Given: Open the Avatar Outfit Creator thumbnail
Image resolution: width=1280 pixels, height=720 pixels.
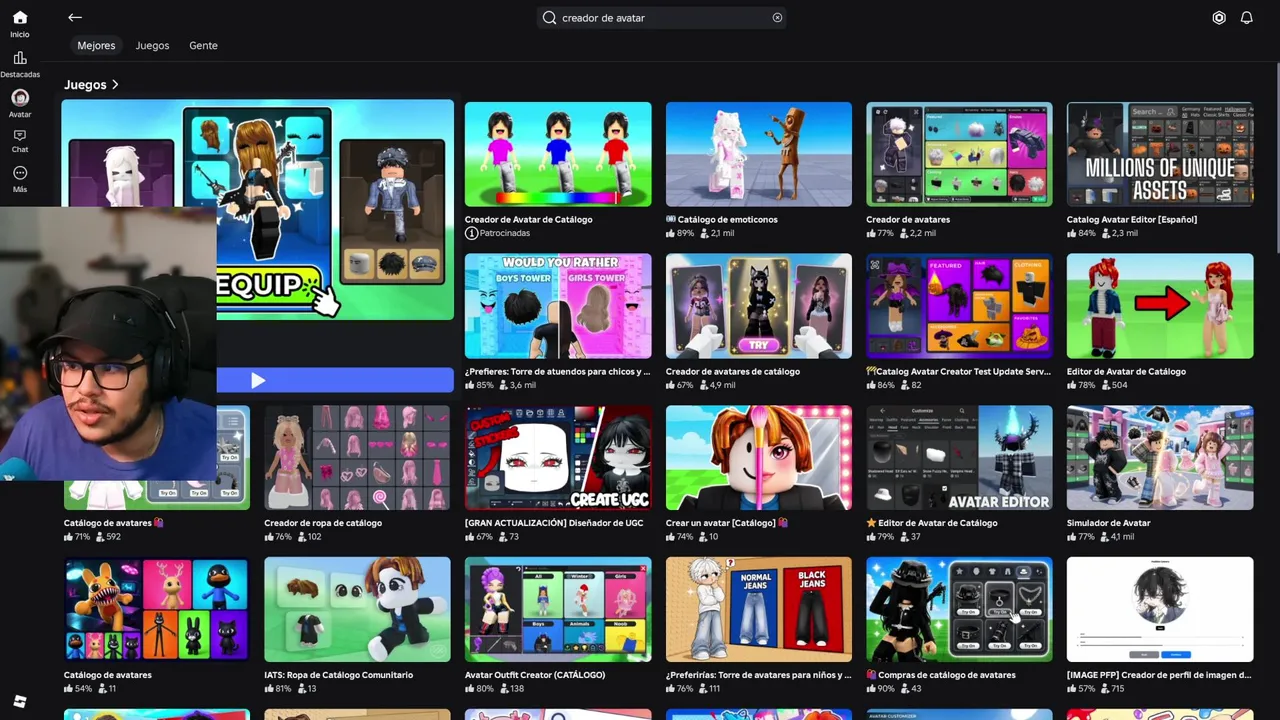Looking at the screenshot, I should point(558,610).
